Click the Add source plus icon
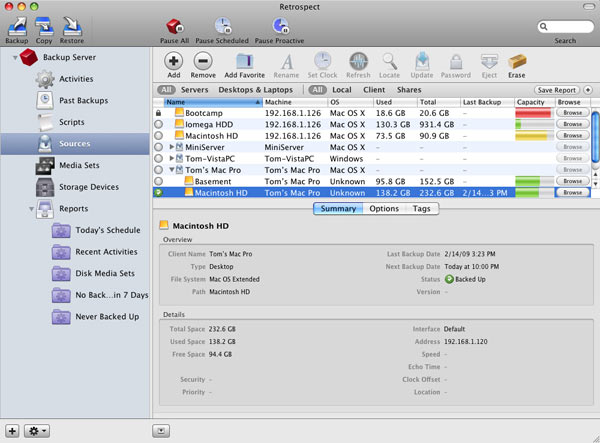 click(173, 62)
